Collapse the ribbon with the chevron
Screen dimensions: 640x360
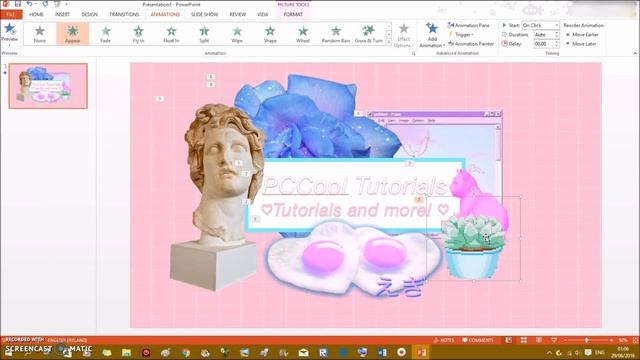tap(635, 53)
